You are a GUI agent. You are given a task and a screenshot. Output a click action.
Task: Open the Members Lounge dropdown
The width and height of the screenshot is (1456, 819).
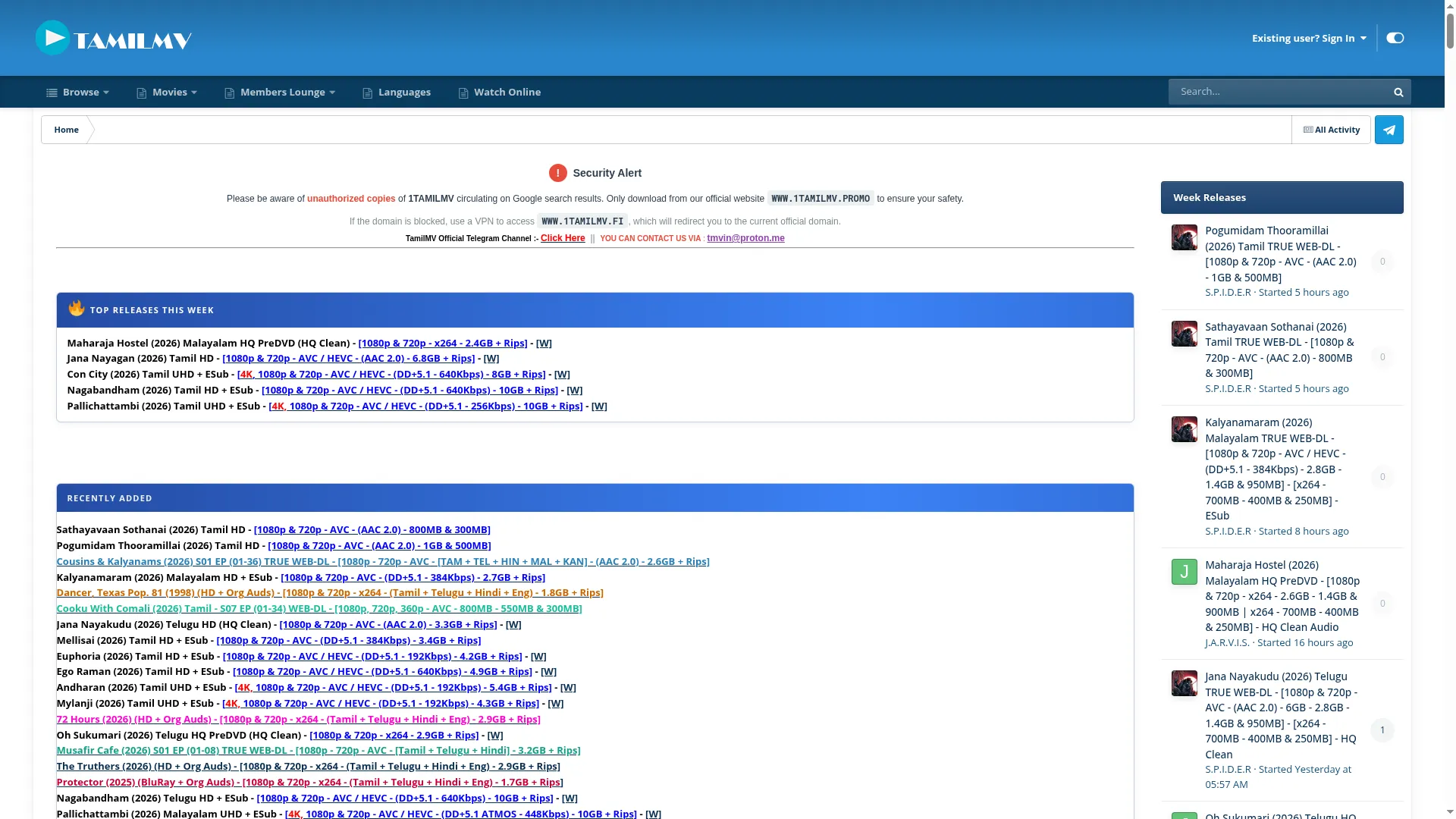point(280,92)
